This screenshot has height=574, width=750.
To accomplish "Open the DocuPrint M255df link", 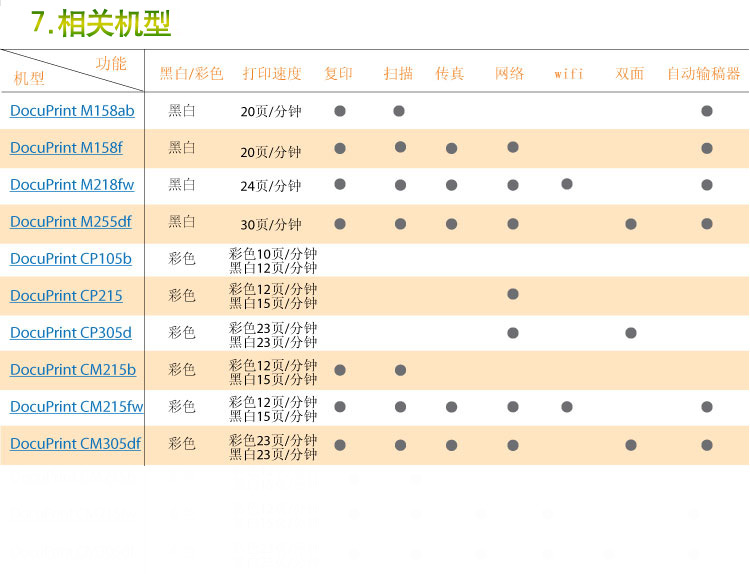I will click(71, 221).
